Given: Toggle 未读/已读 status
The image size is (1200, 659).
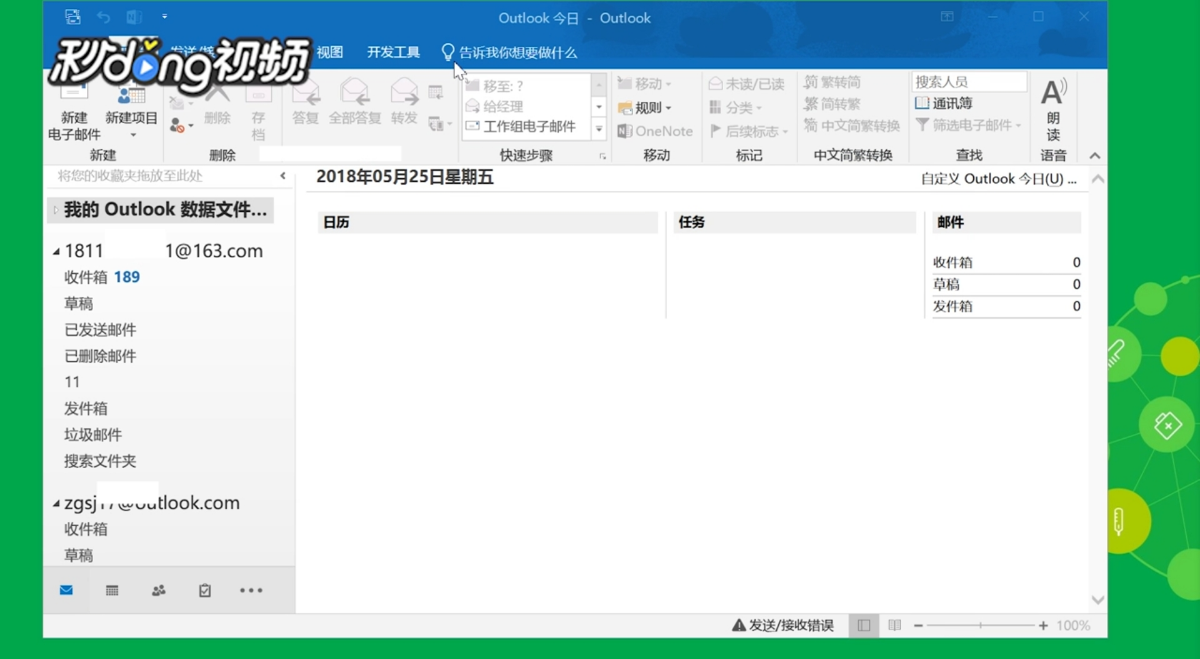Looking at the screenshot, I should [x=747, y=84].
